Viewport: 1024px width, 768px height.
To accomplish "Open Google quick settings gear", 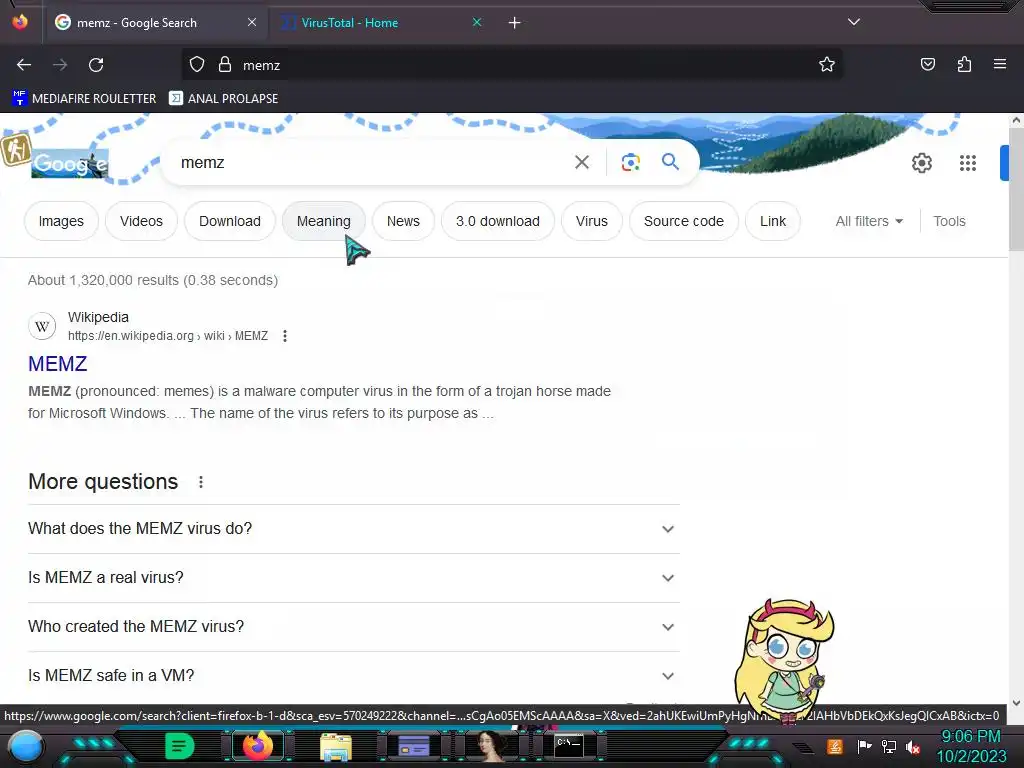I will pos(921,163).
